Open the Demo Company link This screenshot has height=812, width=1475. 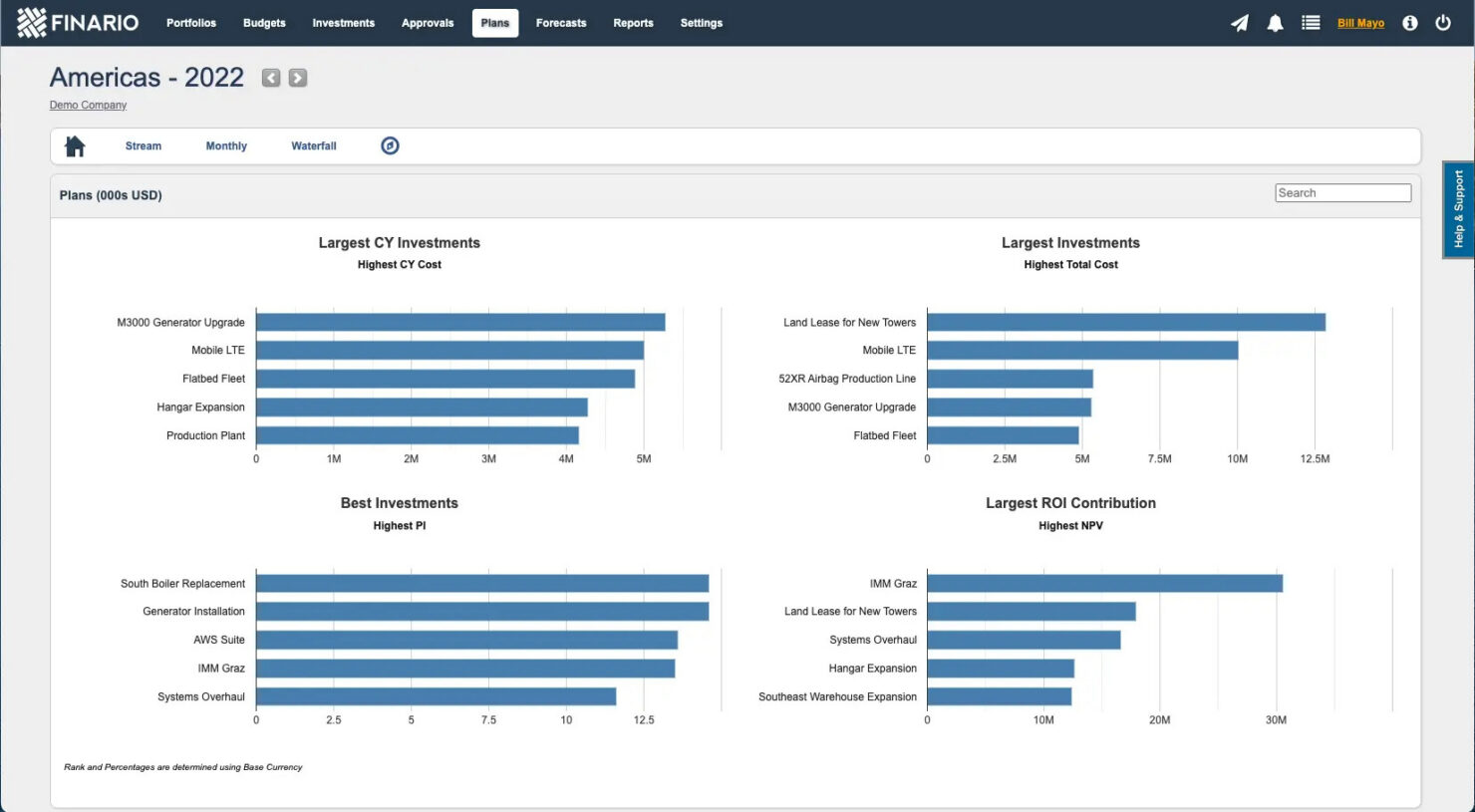pyautogui.click(x=88, y=105)
